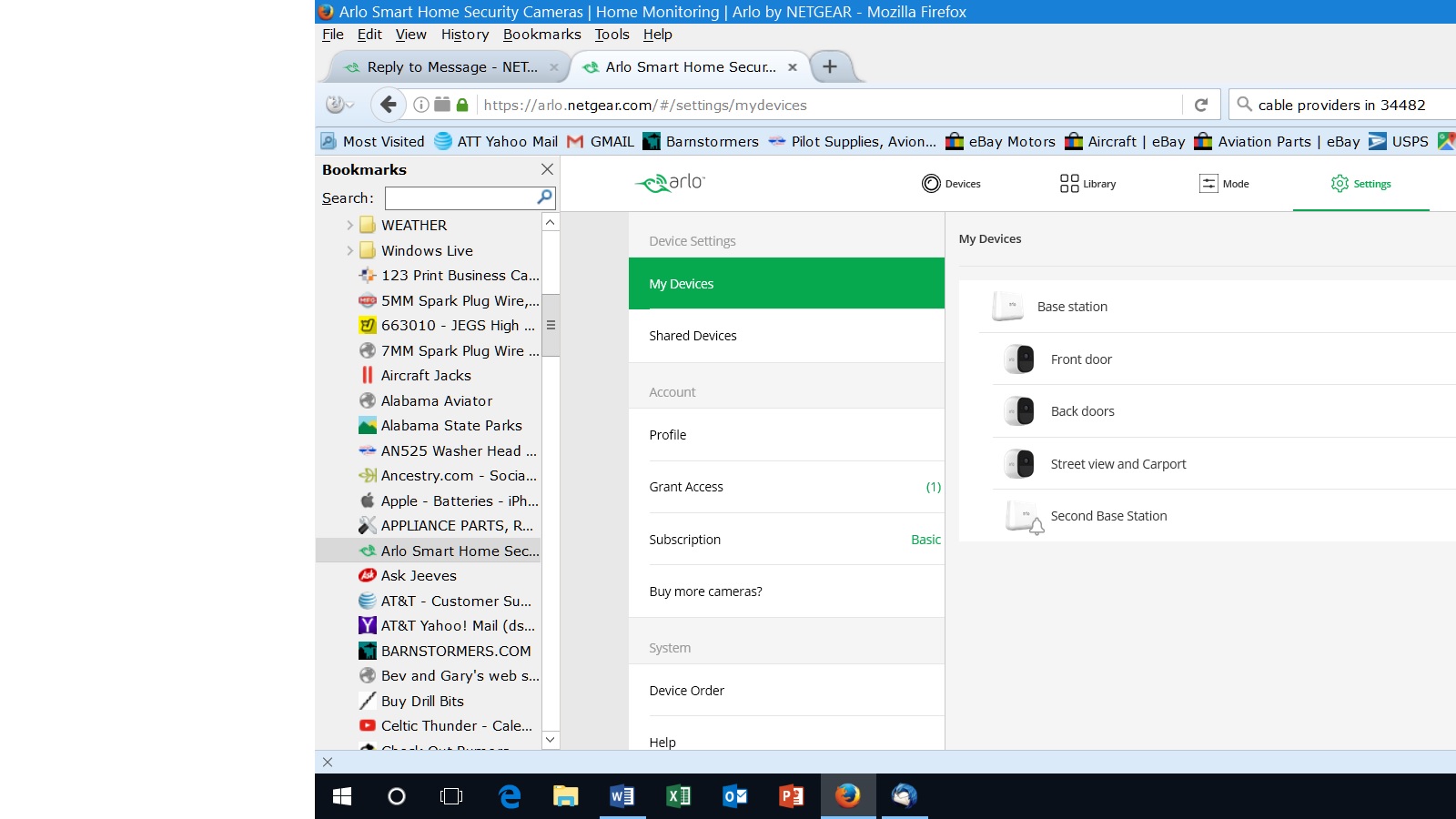The height and width of the screenshot is (819, 1456).
Task: Launch Microsoft Edge from the taskbar
Action: tap(510, 796)
